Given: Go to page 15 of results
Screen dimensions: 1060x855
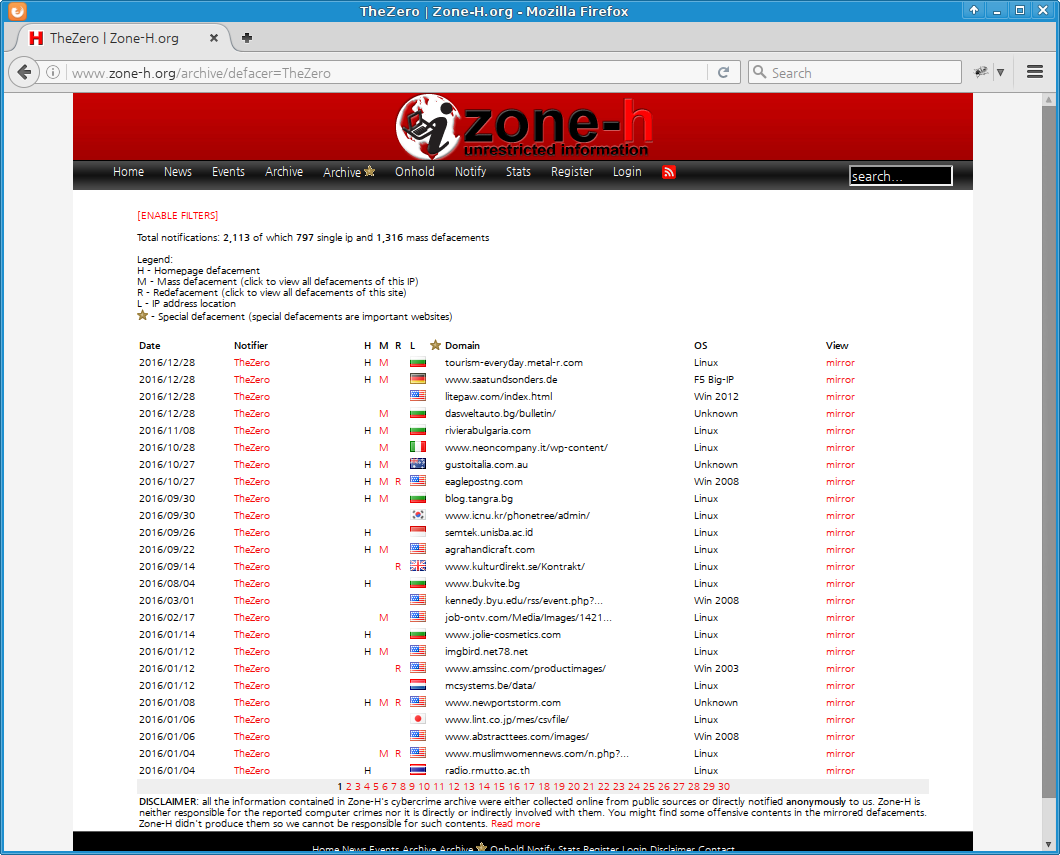Looking at the screenshot, I should [499, 787].
